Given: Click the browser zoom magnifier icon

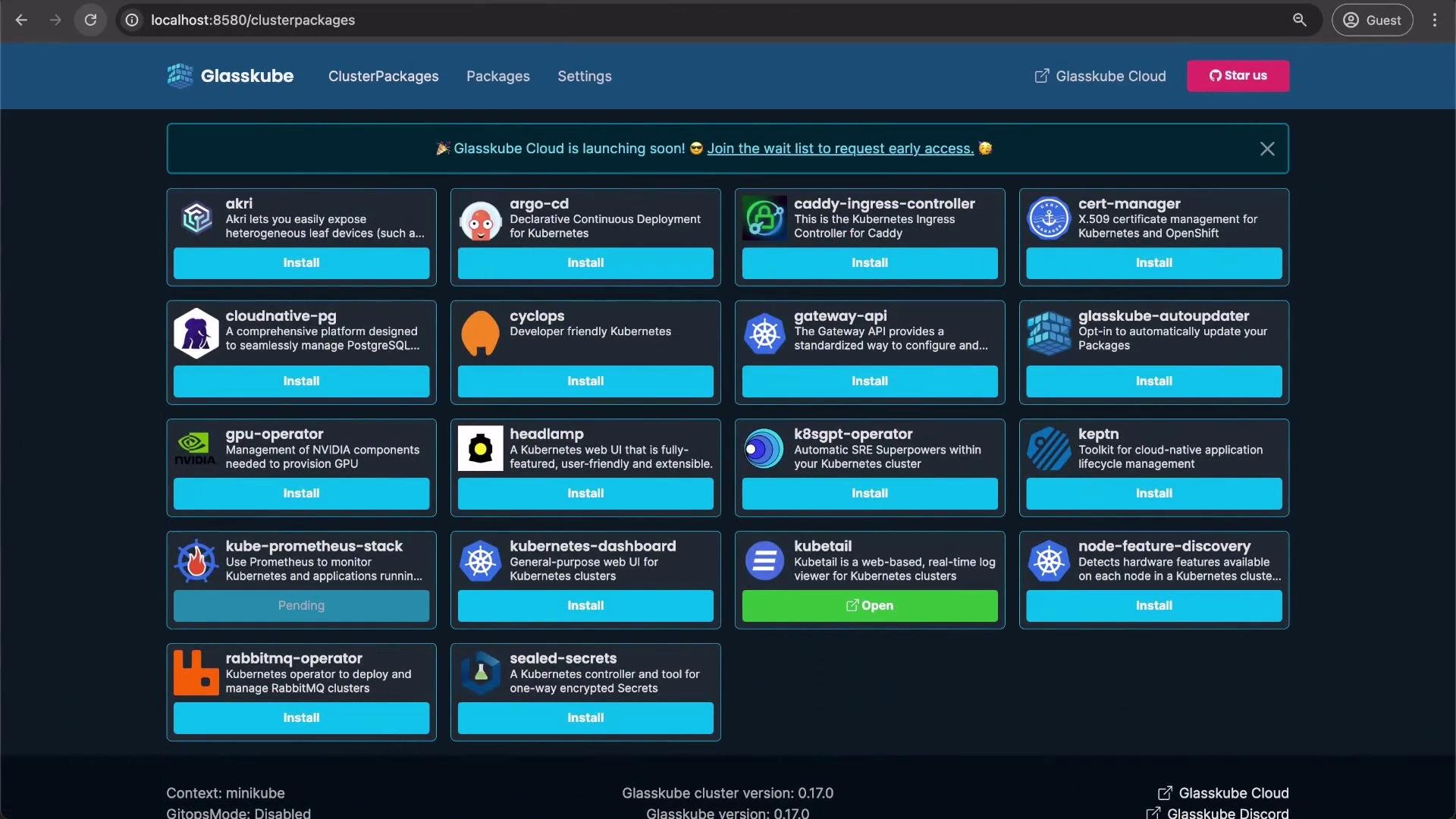Looking at the screenshot, I should pos(1300,20).
